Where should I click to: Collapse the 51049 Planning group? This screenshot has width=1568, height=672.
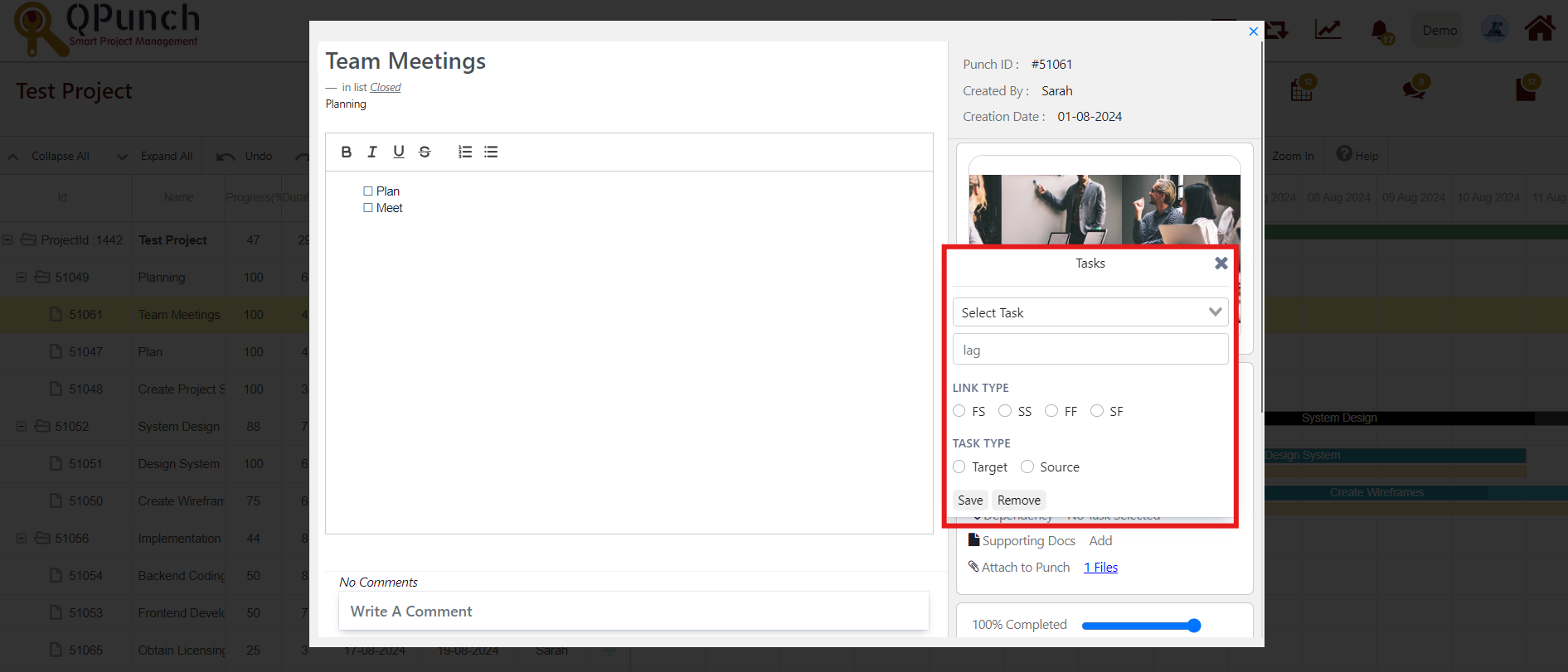pyautogui.click(x=21, y=277)
